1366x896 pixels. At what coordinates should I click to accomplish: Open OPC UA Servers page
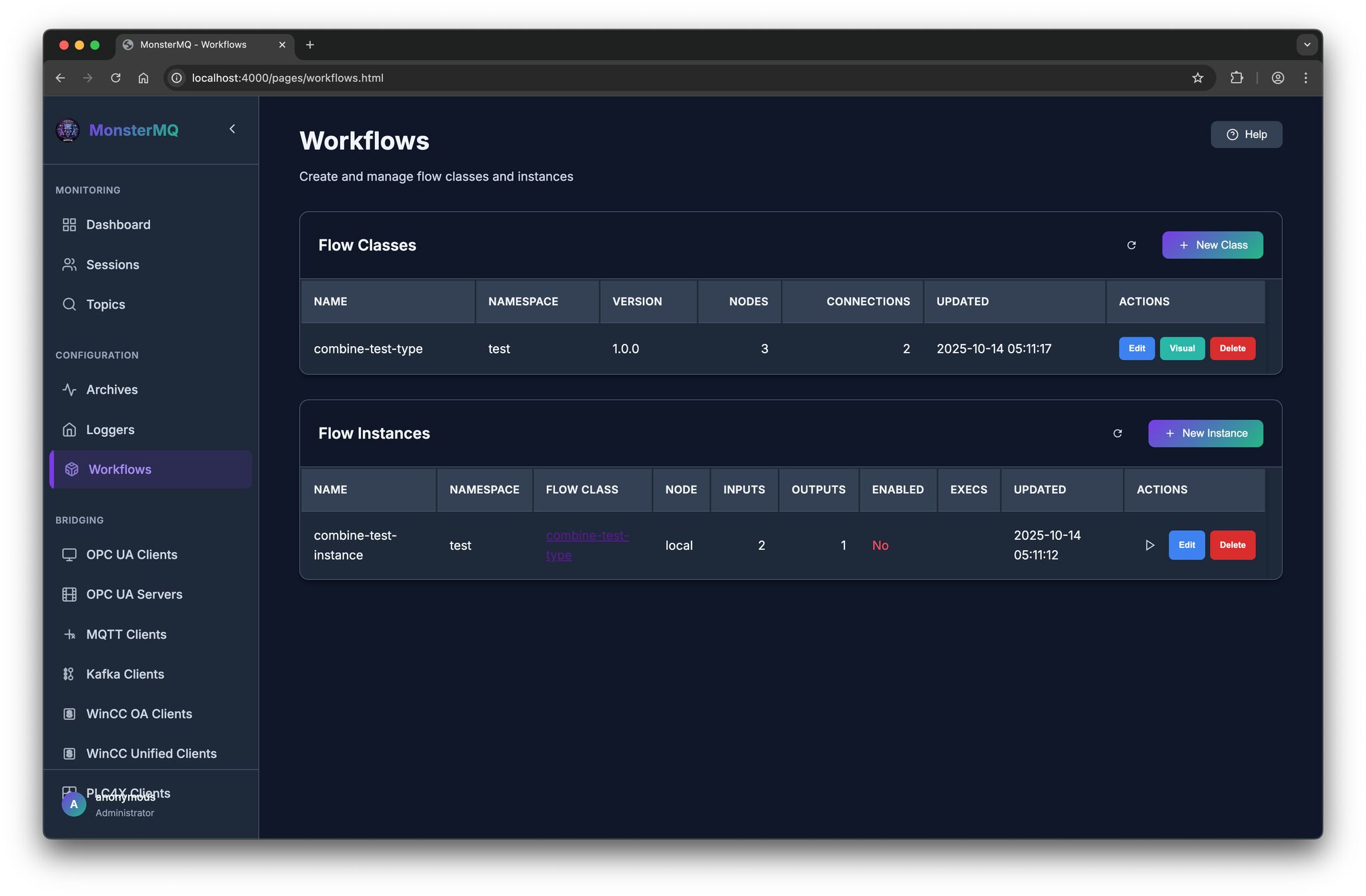133,595
